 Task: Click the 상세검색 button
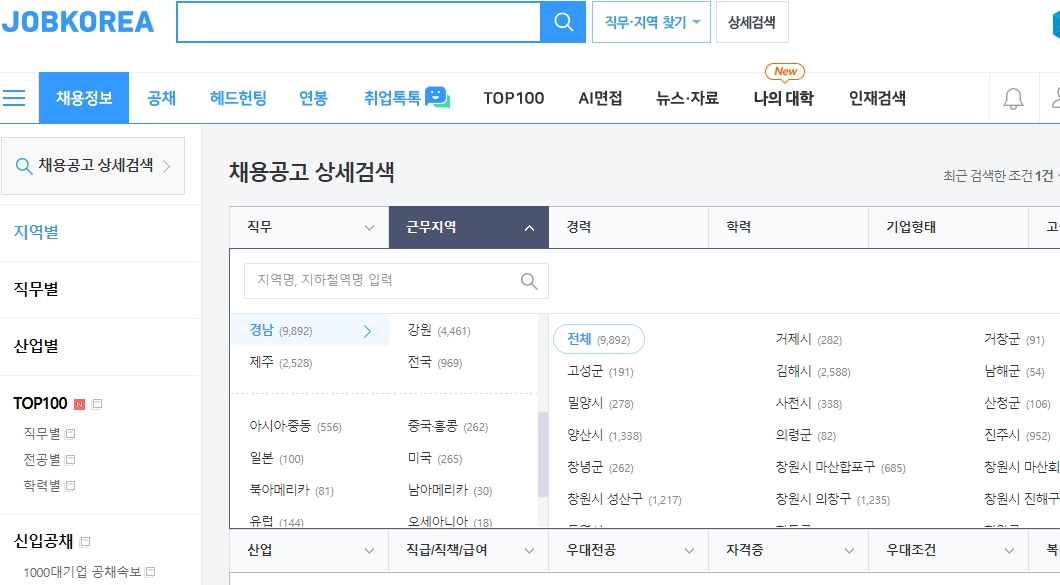tap(752, 22)
